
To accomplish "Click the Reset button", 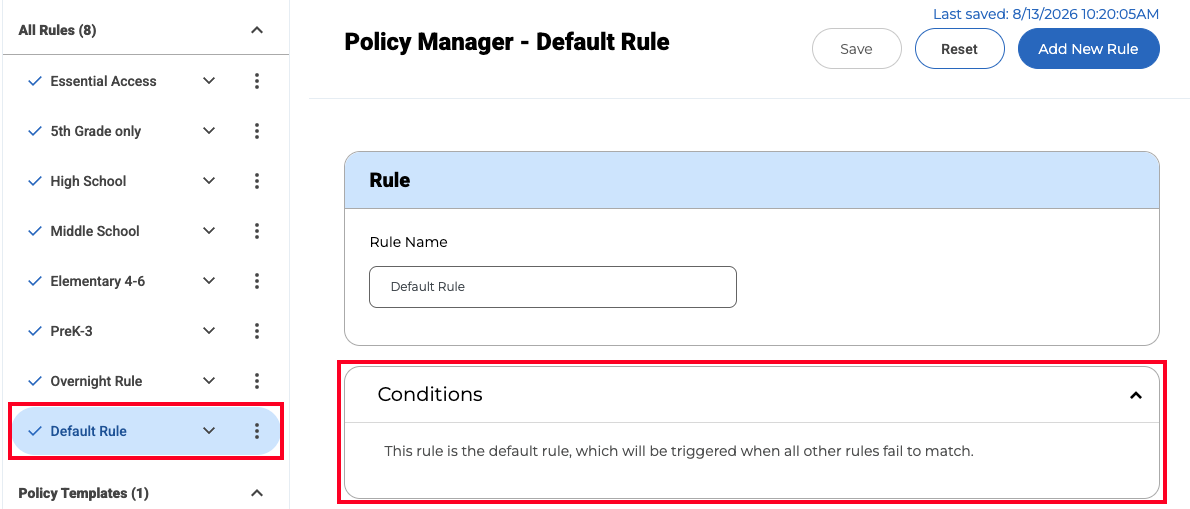I will point(959,49).
